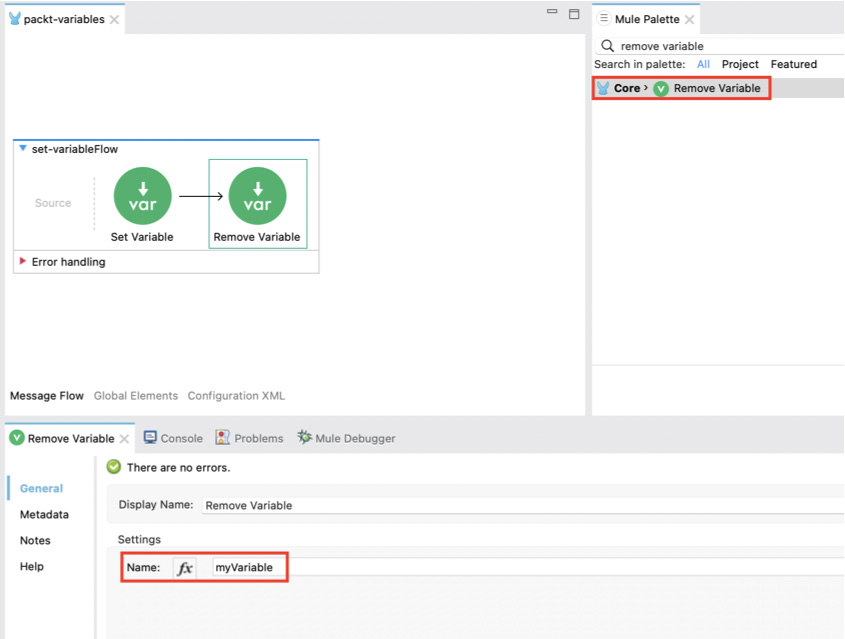Select the Set Variable component icon
The image size is (845, 639).
click(142, 196)
